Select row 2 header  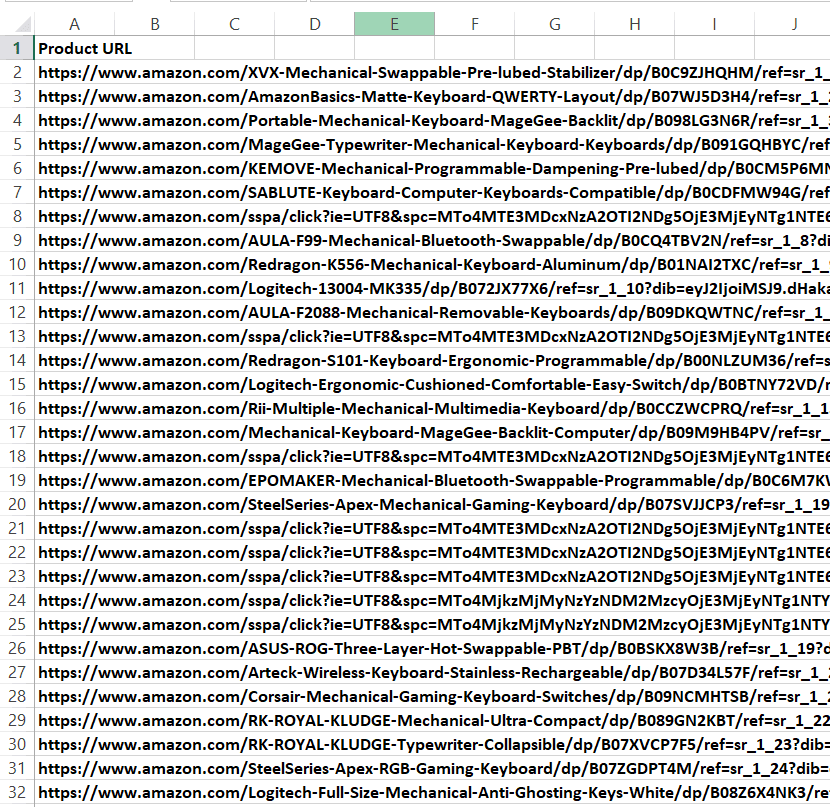(x=17, y=72)
